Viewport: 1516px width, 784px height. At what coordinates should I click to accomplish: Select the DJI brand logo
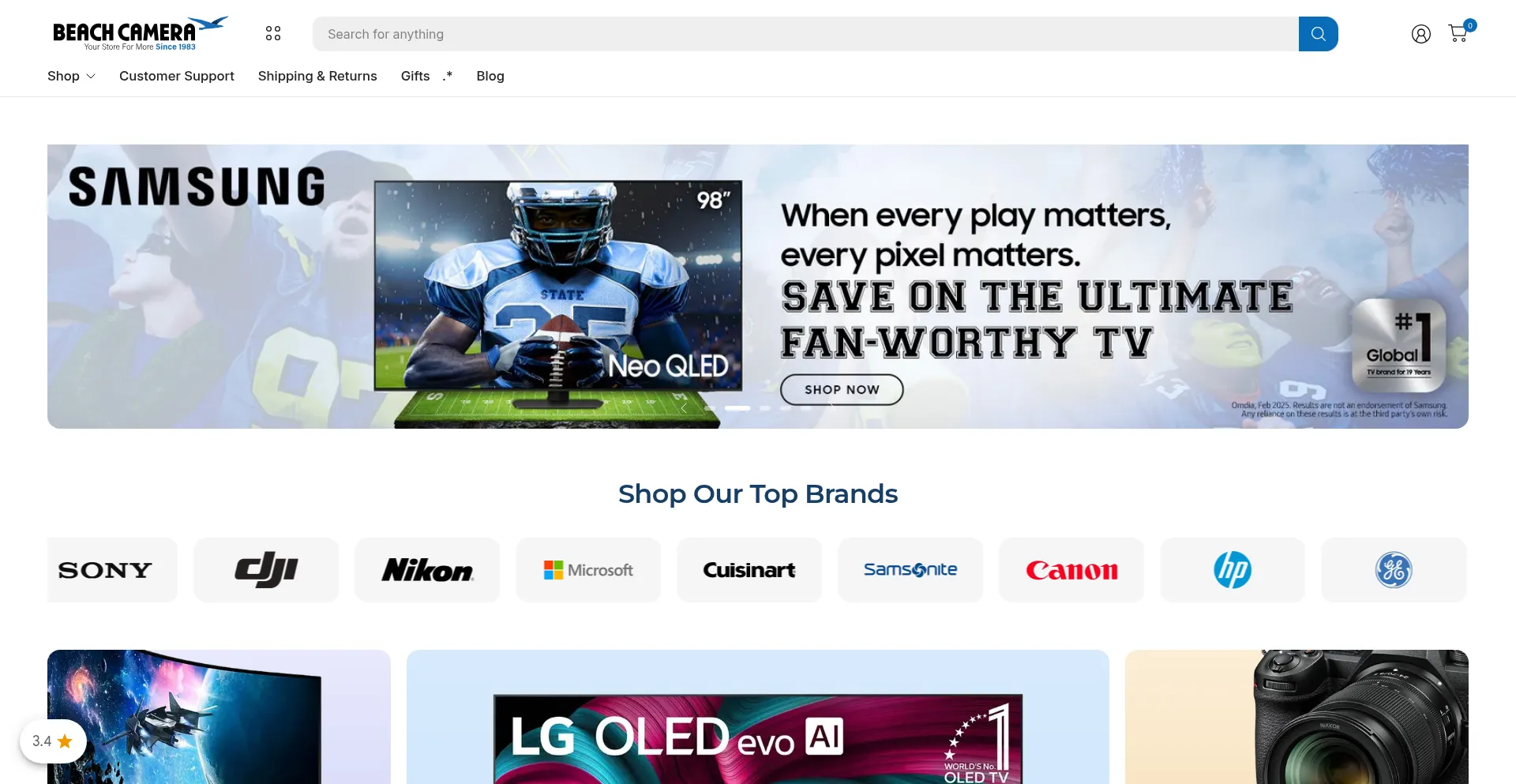coord(266,570)
